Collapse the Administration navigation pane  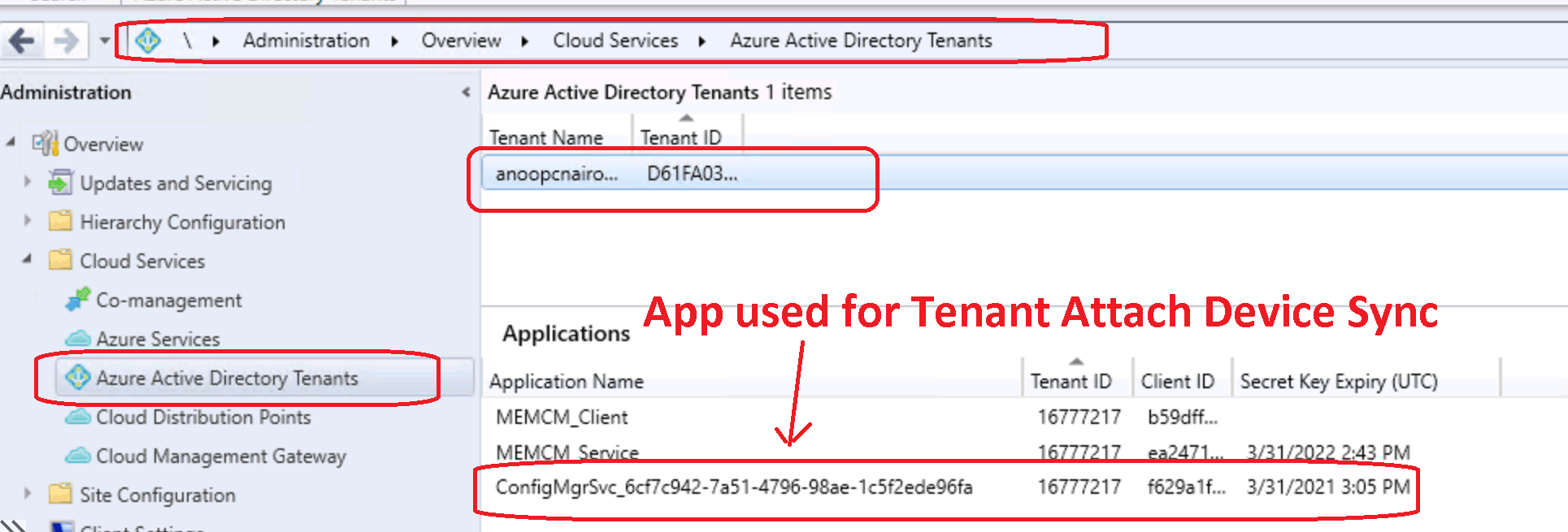click(466, 92)
